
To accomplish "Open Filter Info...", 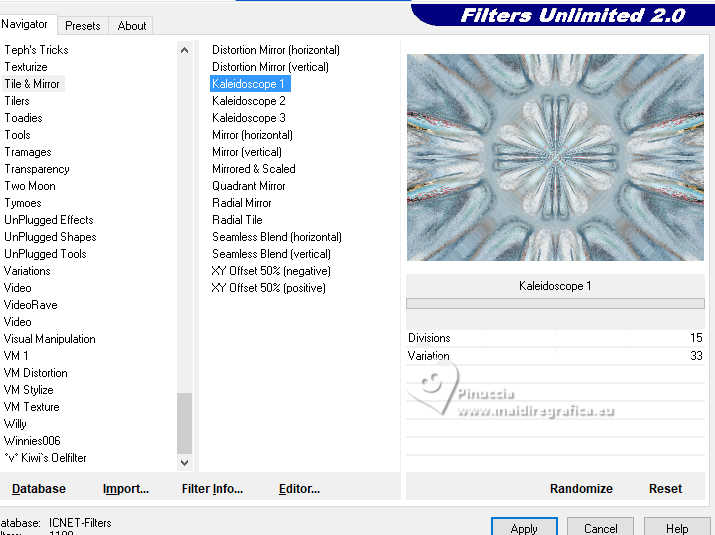I will 212,489.
